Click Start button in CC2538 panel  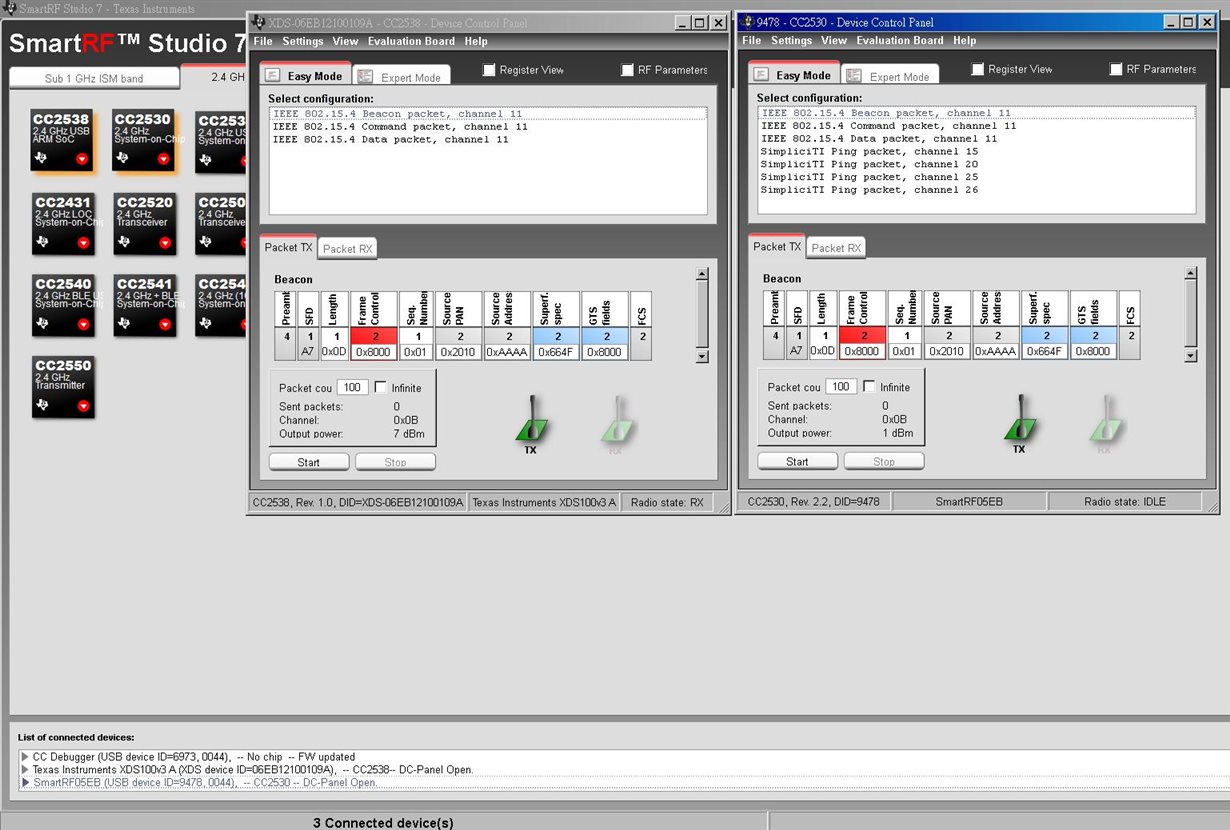tap(309, 462)
